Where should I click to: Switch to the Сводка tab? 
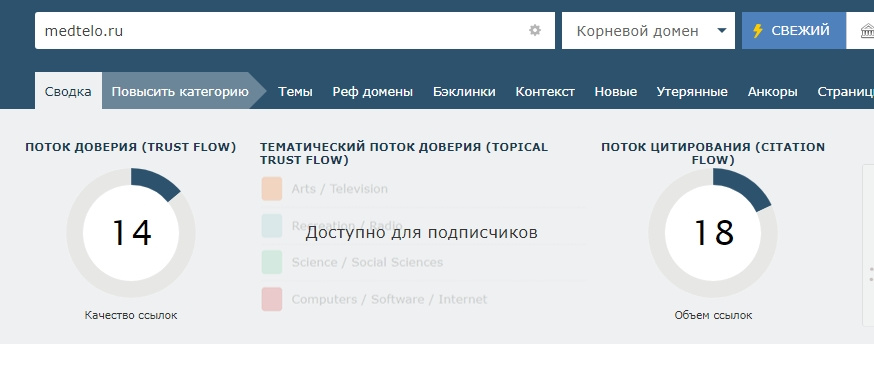(68, 91)
